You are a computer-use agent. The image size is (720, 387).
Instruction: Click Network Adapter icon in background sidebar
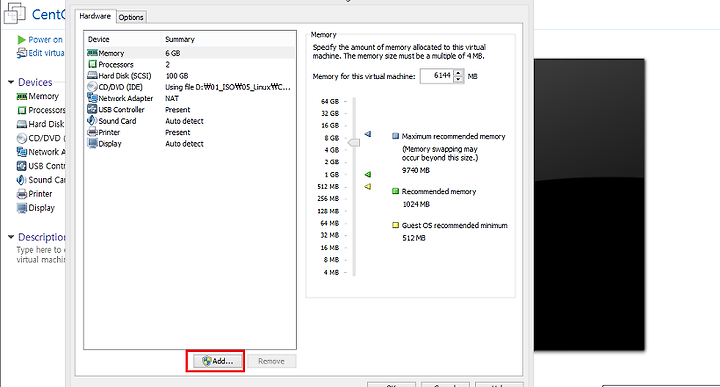(22, 152)
